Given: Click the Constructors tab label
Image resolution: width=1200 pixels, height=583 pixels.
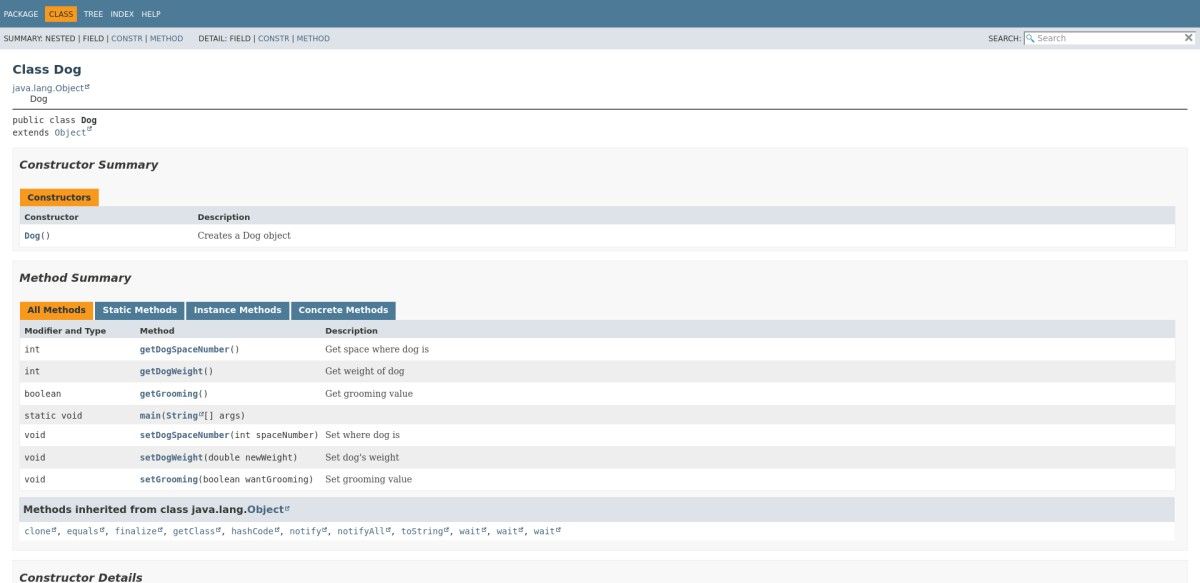Looking at the screenshot, I should 59,197.
